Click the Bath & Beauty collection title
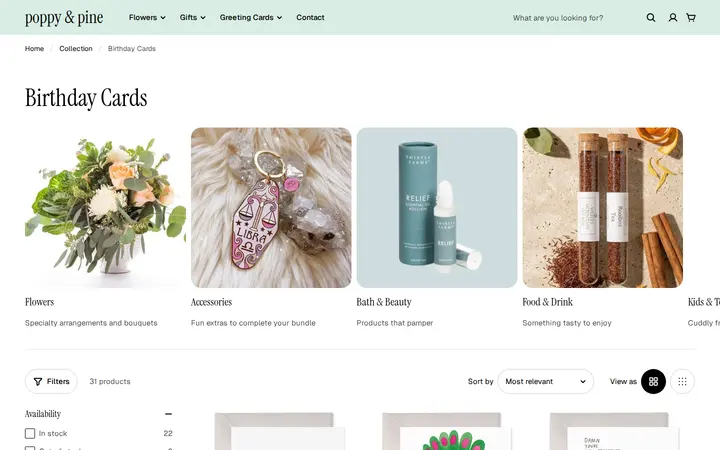The width and height of the screenshot is (720, 450). tap(384, 302)
